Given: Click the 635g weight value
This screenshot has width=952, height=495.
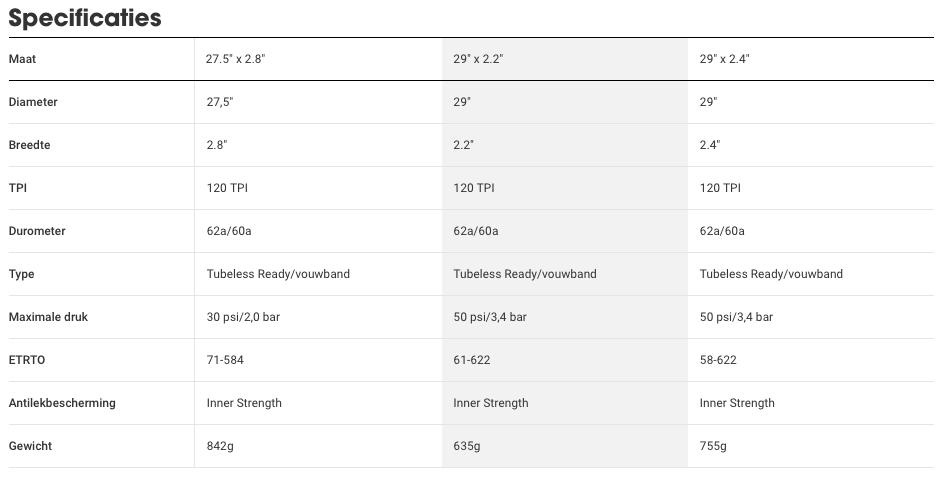Looking at the screenshot, I should click(x=466, y=446).
